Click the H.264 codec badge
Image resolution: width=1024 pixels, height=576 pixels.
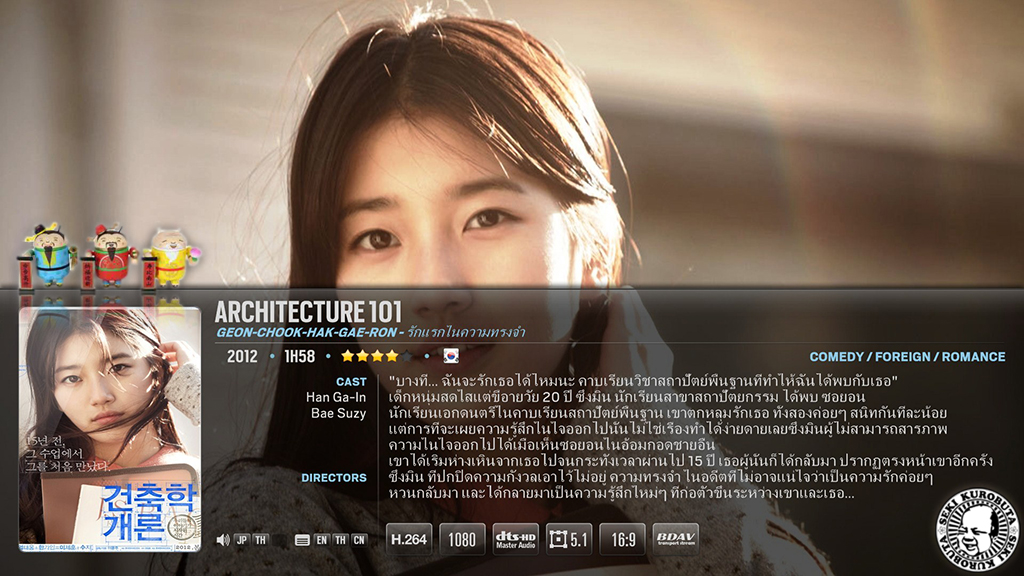coord(409,539)
